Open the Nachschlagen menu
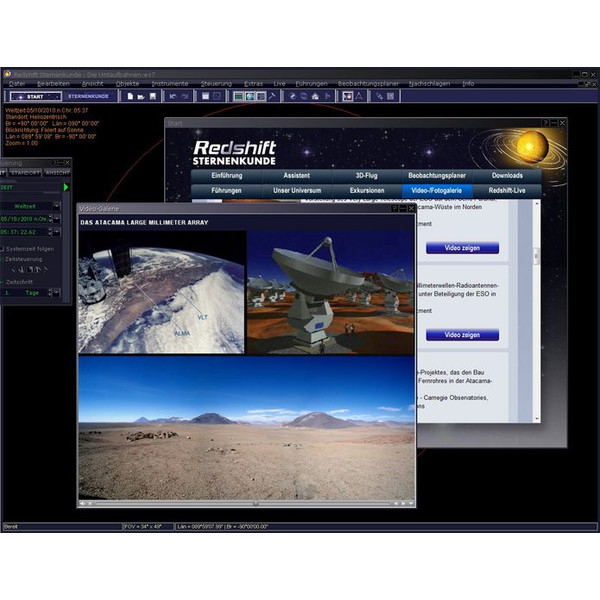Screen dimensions: 600x600 429,83
